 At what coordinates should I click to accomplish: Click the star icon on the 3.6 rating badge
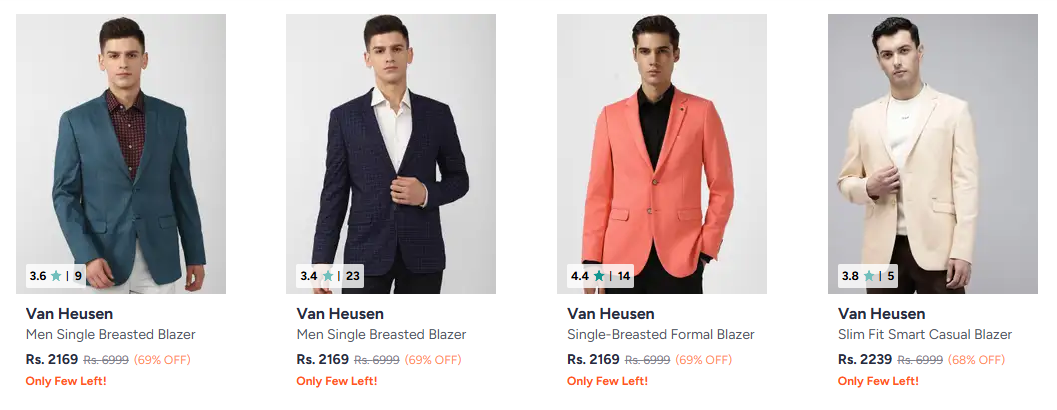click(56, 276)
